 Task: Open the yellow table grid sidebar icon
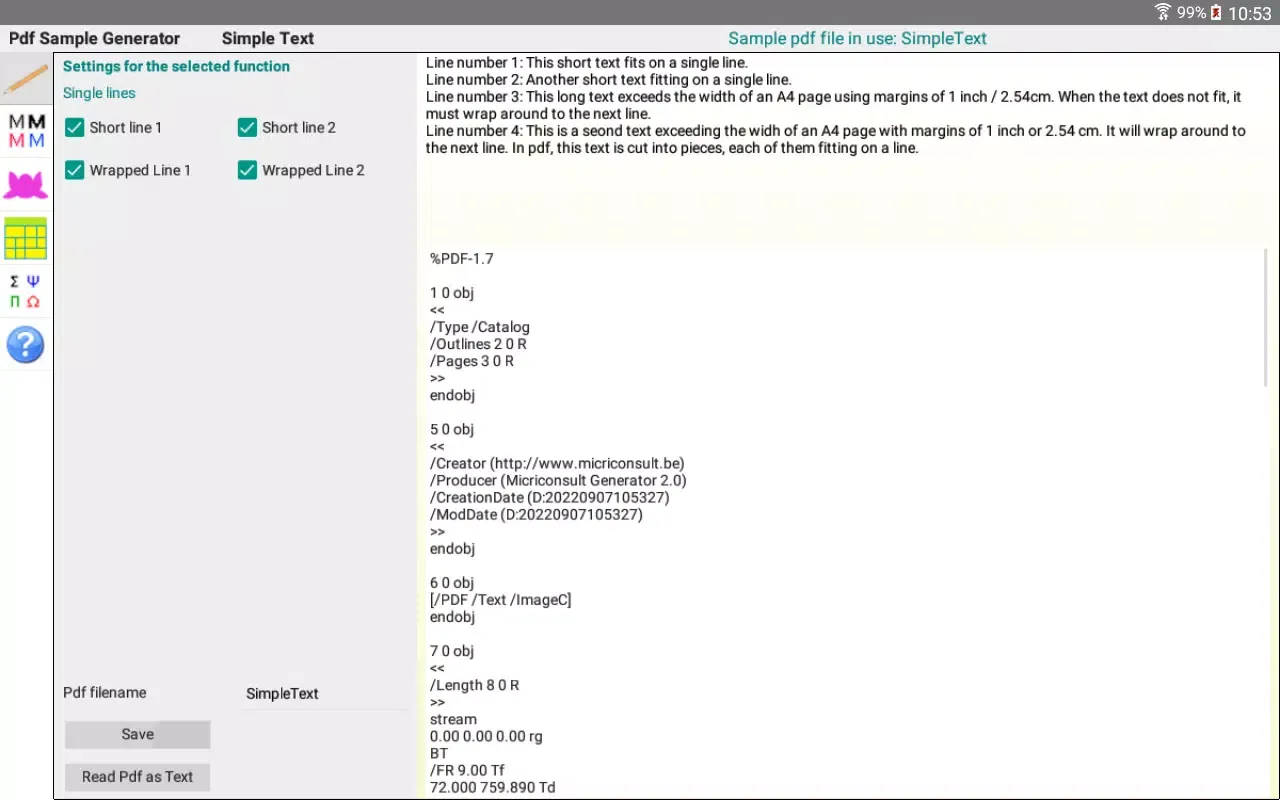coord(26,238)
